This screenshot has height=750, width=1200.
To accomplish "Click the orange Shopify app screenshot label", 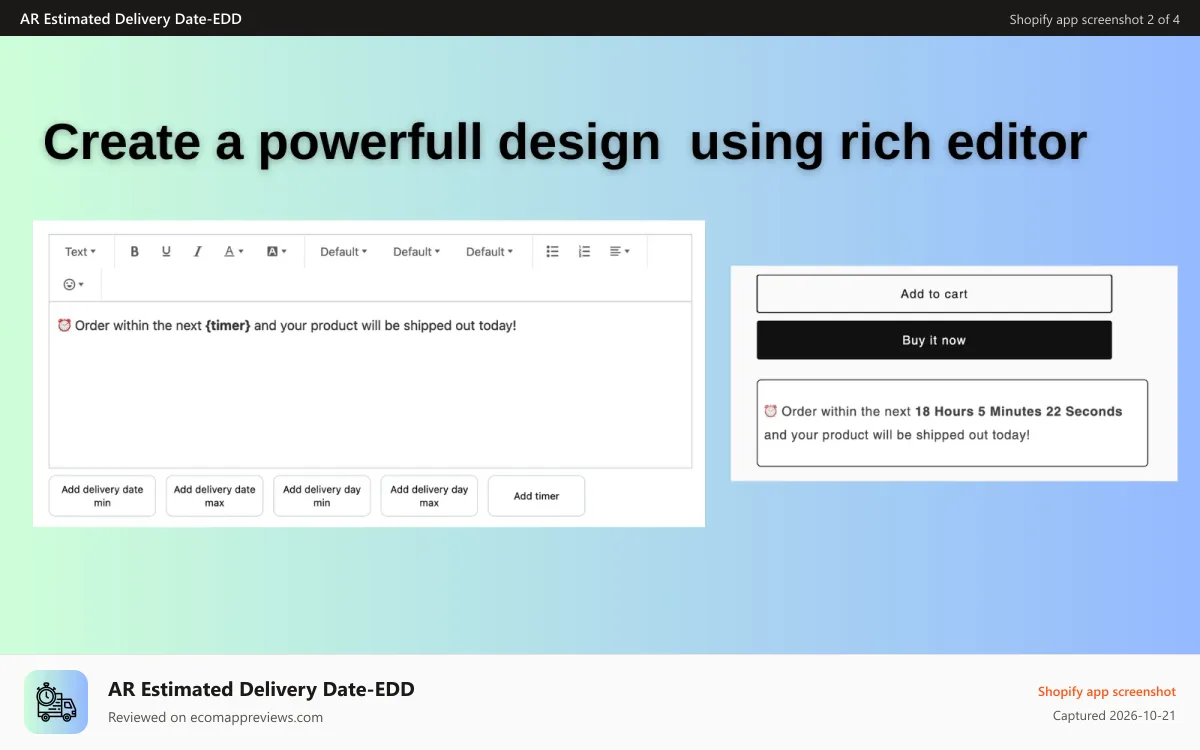I will [1107, 692].
